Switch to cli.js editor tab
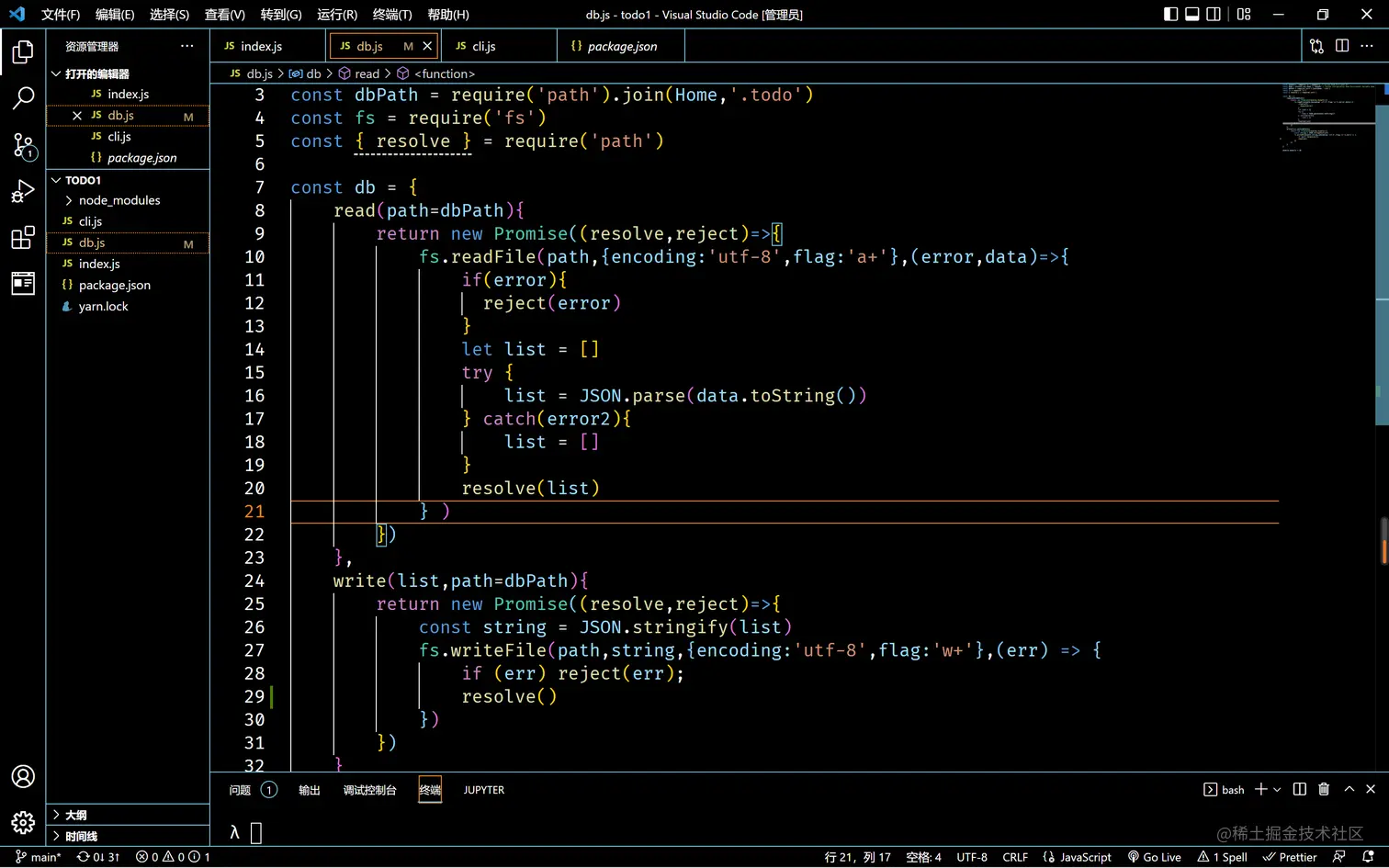 500,46
